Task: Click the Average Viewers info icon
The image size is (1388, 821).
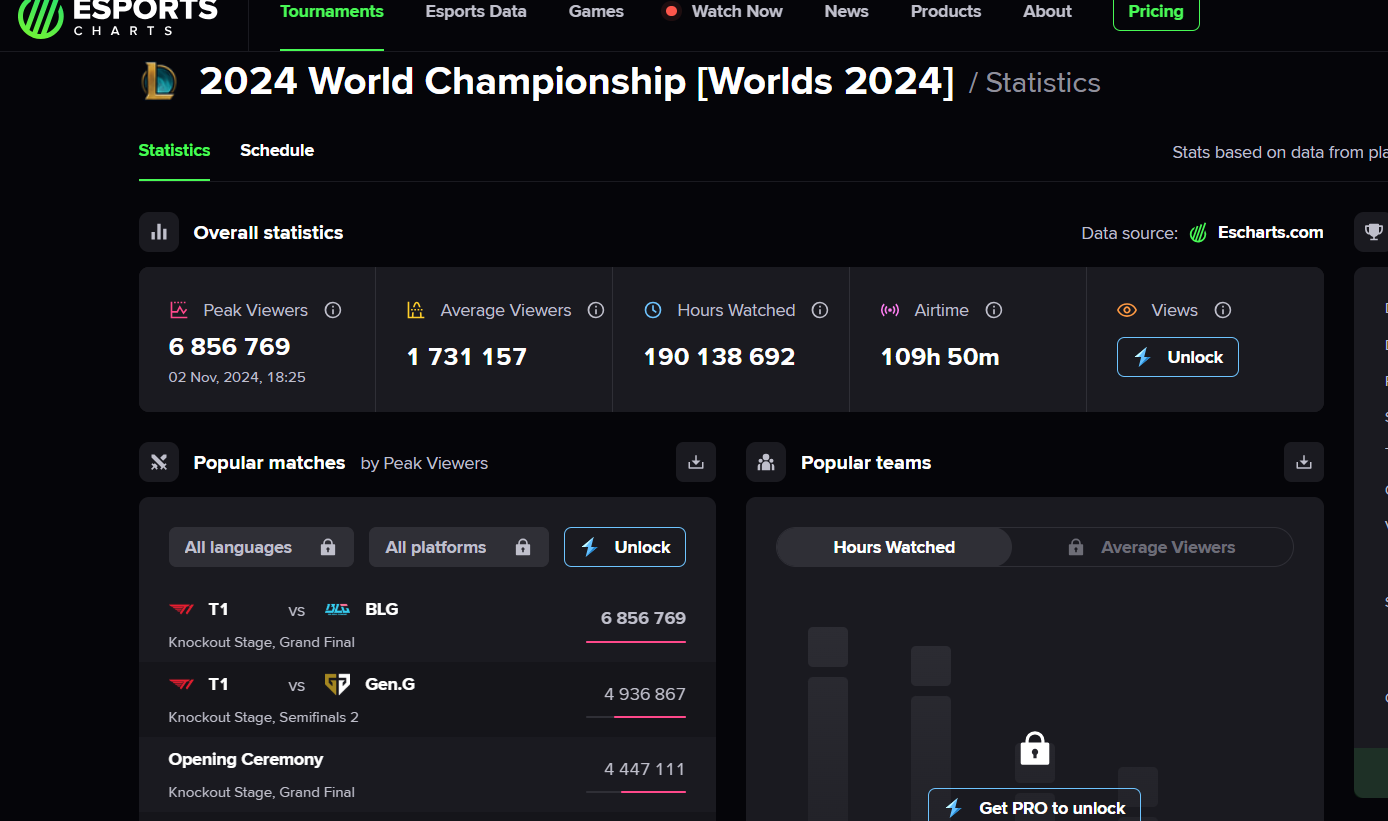Action: click(596, 310)
